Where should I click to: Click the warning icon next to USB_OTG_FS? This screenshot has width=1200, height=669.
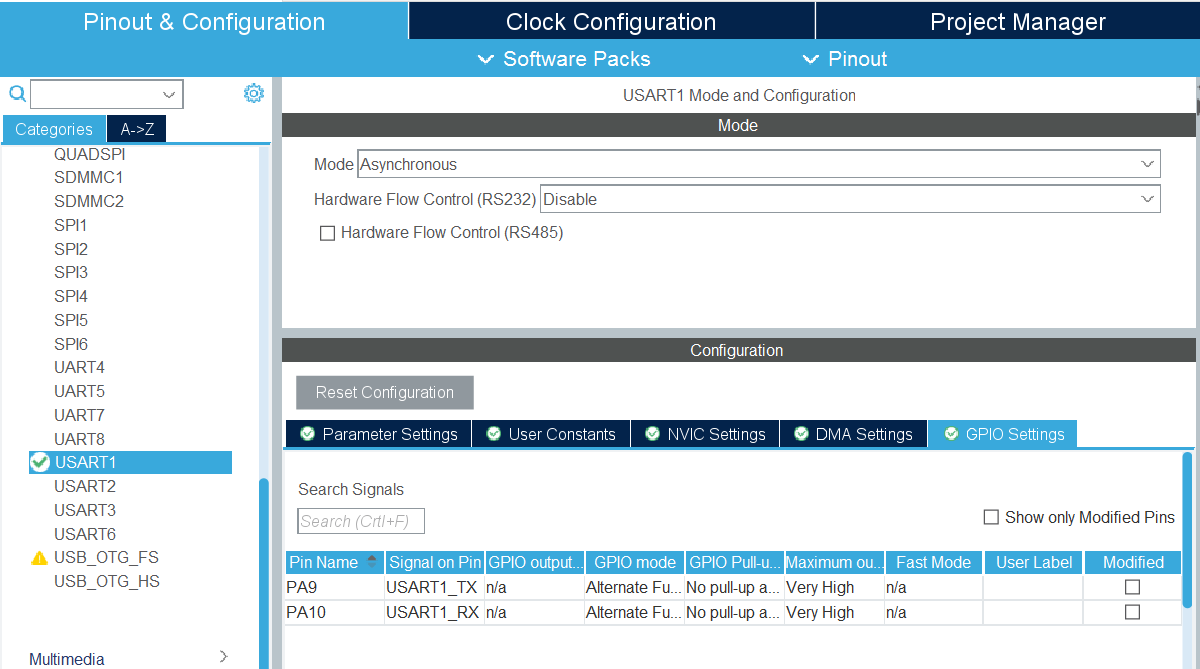pyautogui.click(x=38, y=557)
